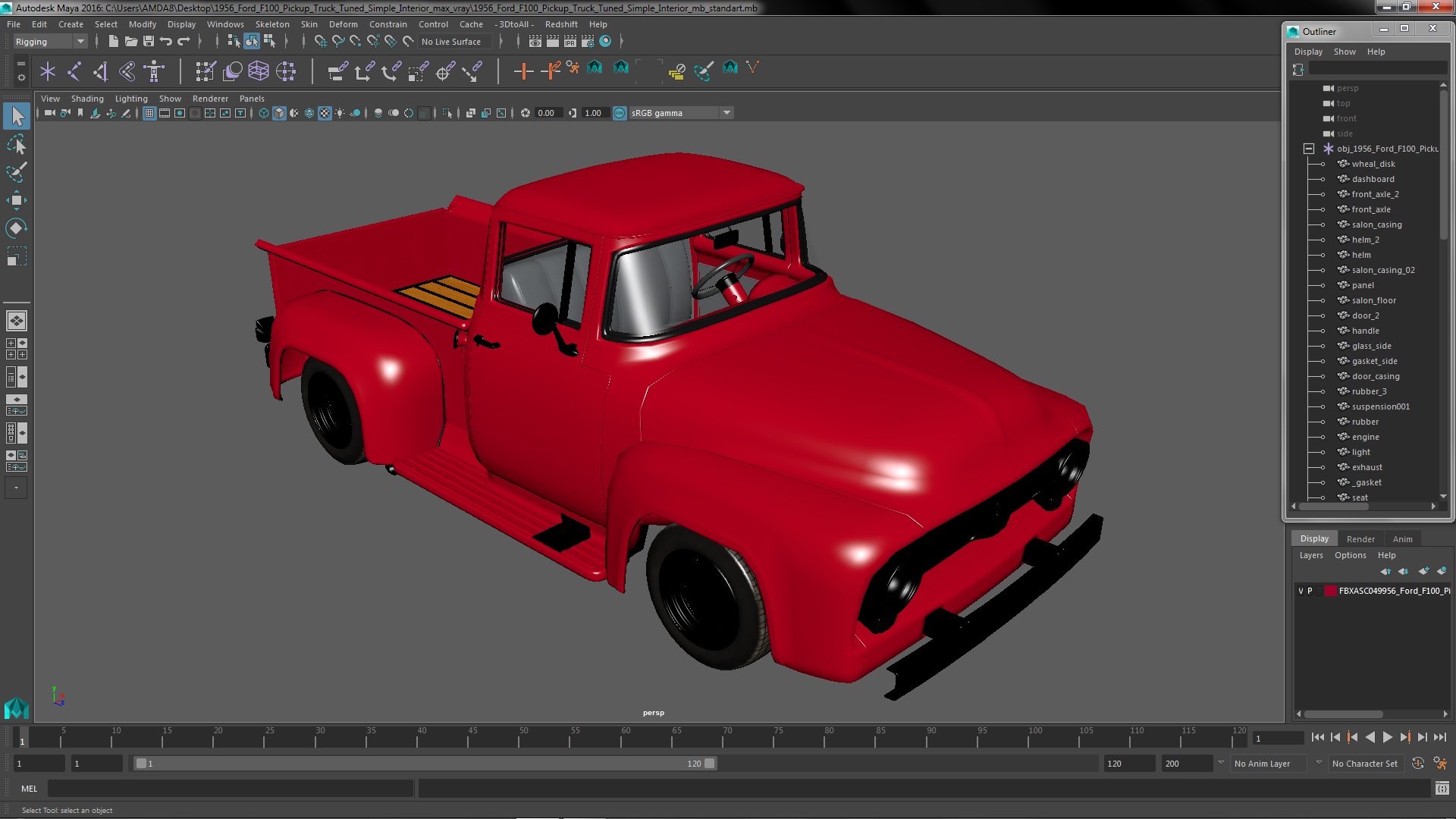1456x819 pixels.
Task: Click play backwards button
Action: [x=1370, y=737]
